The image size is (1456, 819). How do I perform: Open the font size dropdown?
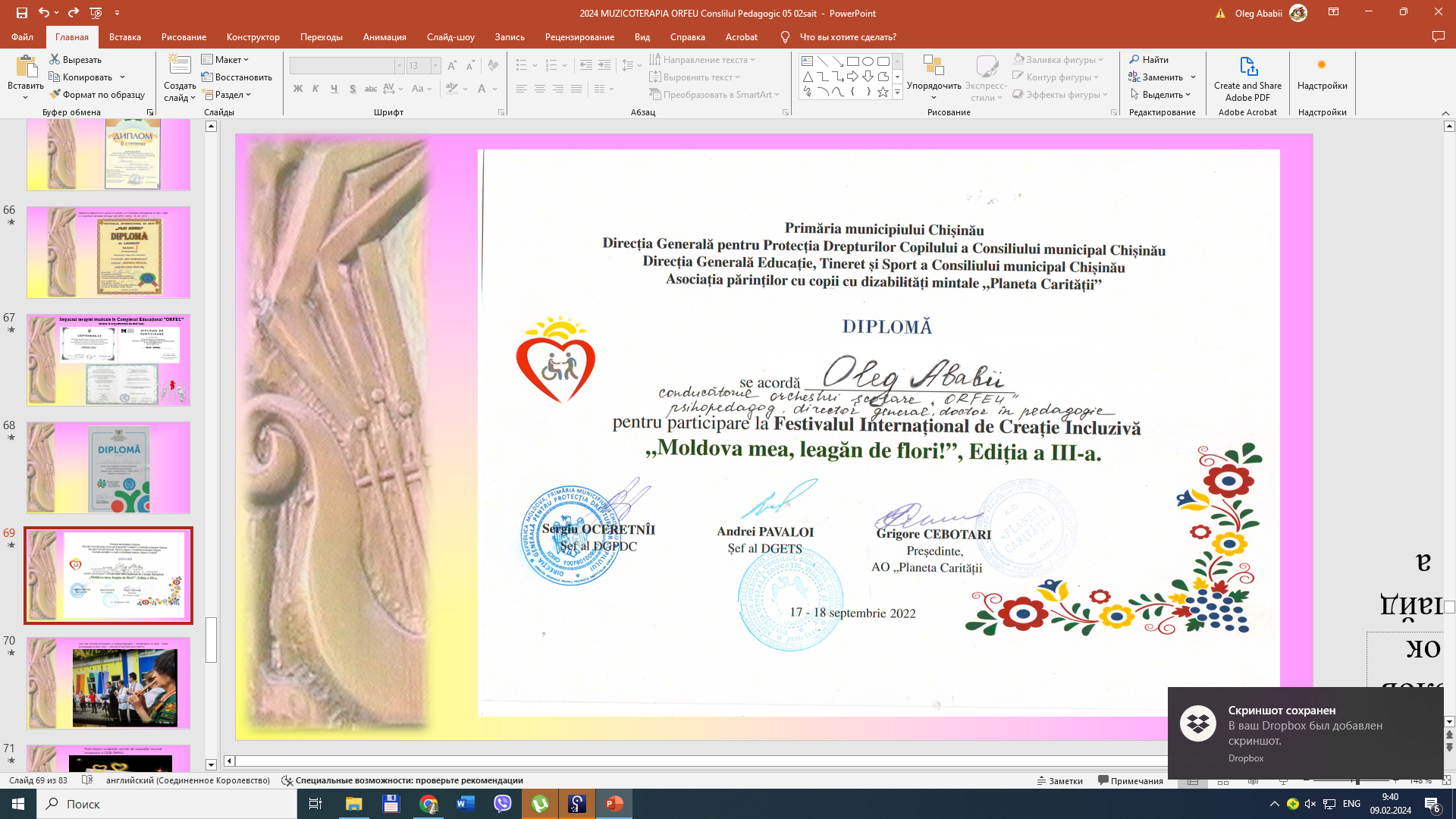(436, 66)
